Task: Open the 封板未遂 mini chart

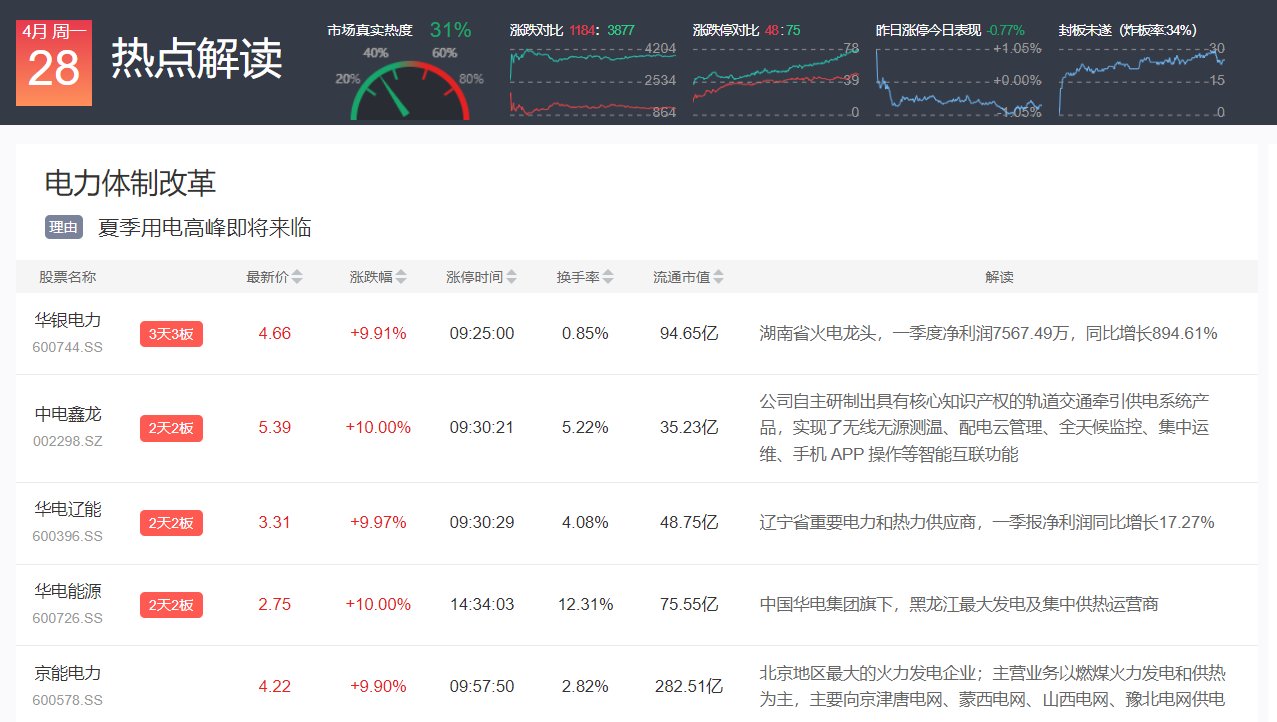Action: [x=1142, y=79]
